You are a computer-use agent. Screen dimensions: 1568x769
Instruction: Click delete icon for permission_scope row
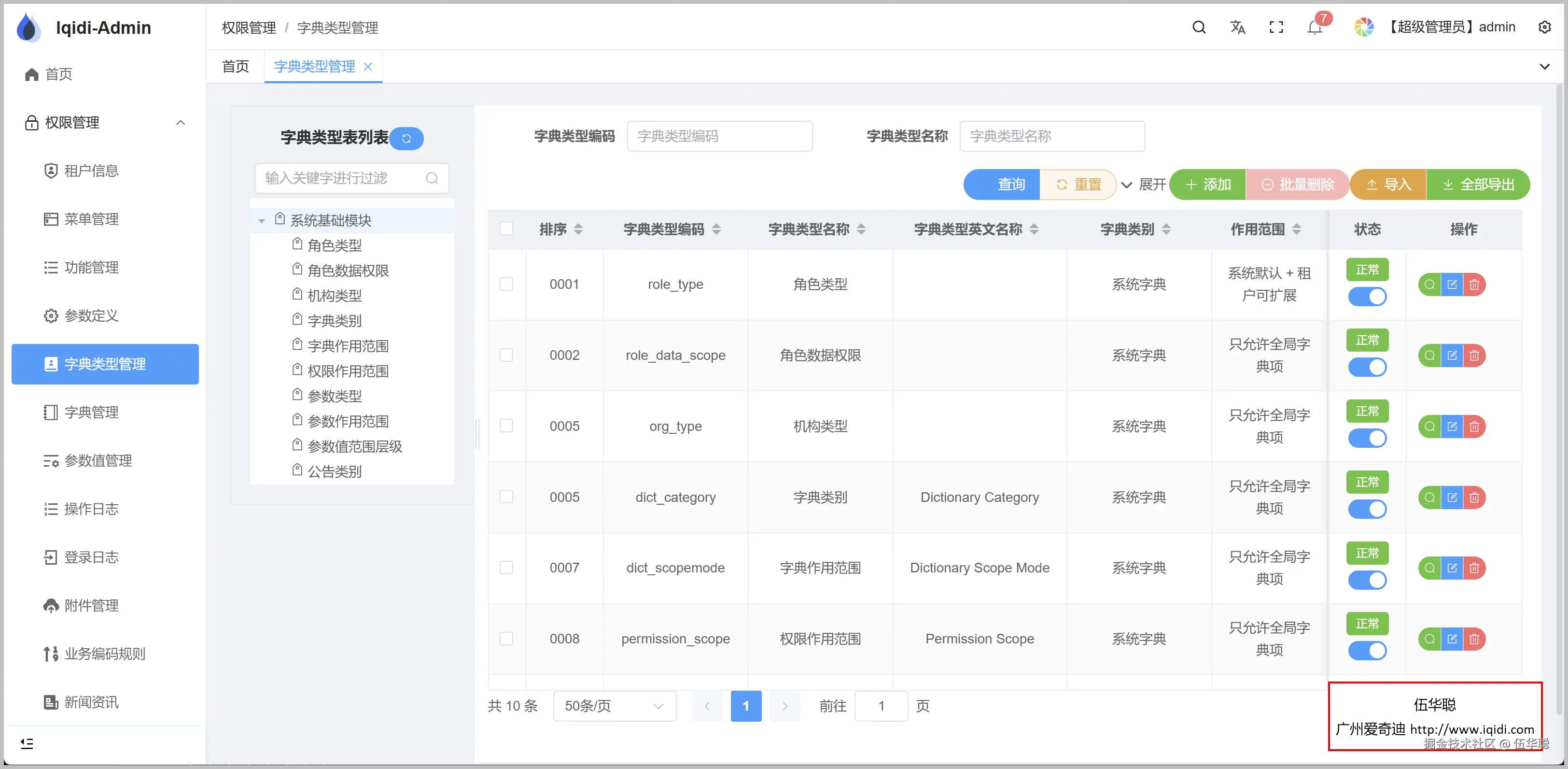[1474, 639]
